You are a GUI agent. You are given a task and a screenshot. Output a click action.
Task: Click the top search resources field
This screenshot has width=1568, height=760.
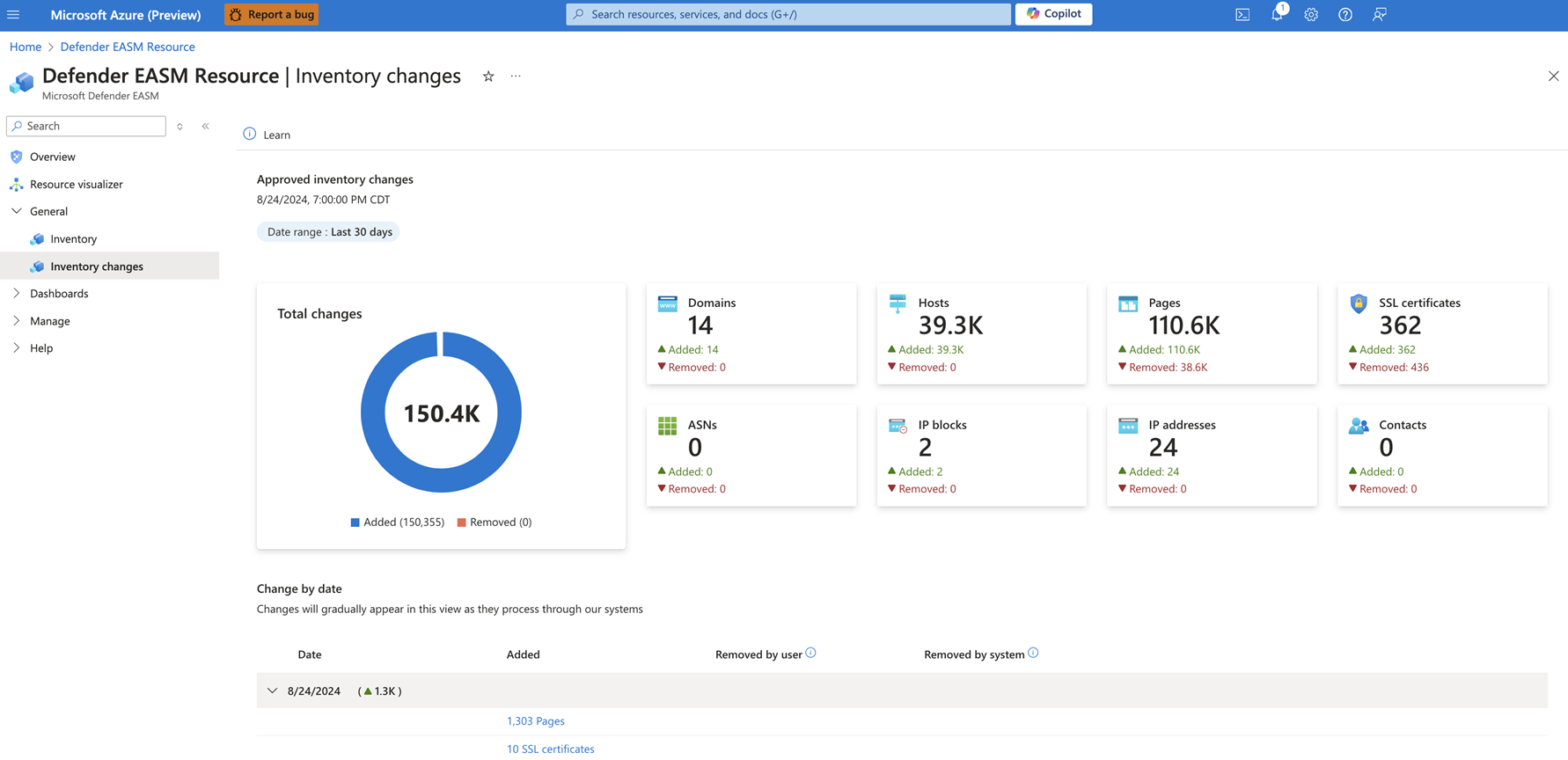[x=788, y=14]
